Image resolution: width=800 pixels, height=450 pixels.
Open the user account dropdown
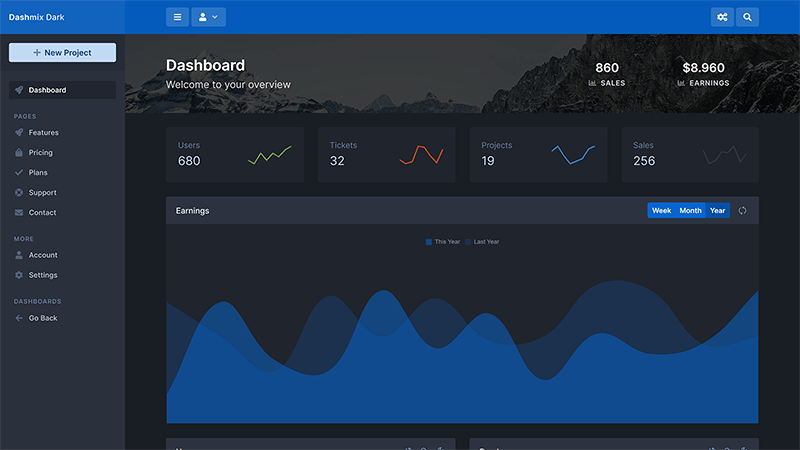(208, 17)
